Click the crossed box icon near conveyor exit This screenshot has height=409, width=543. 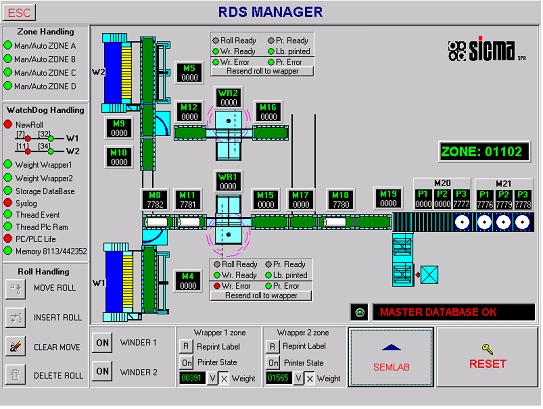[x=429, y=275]
